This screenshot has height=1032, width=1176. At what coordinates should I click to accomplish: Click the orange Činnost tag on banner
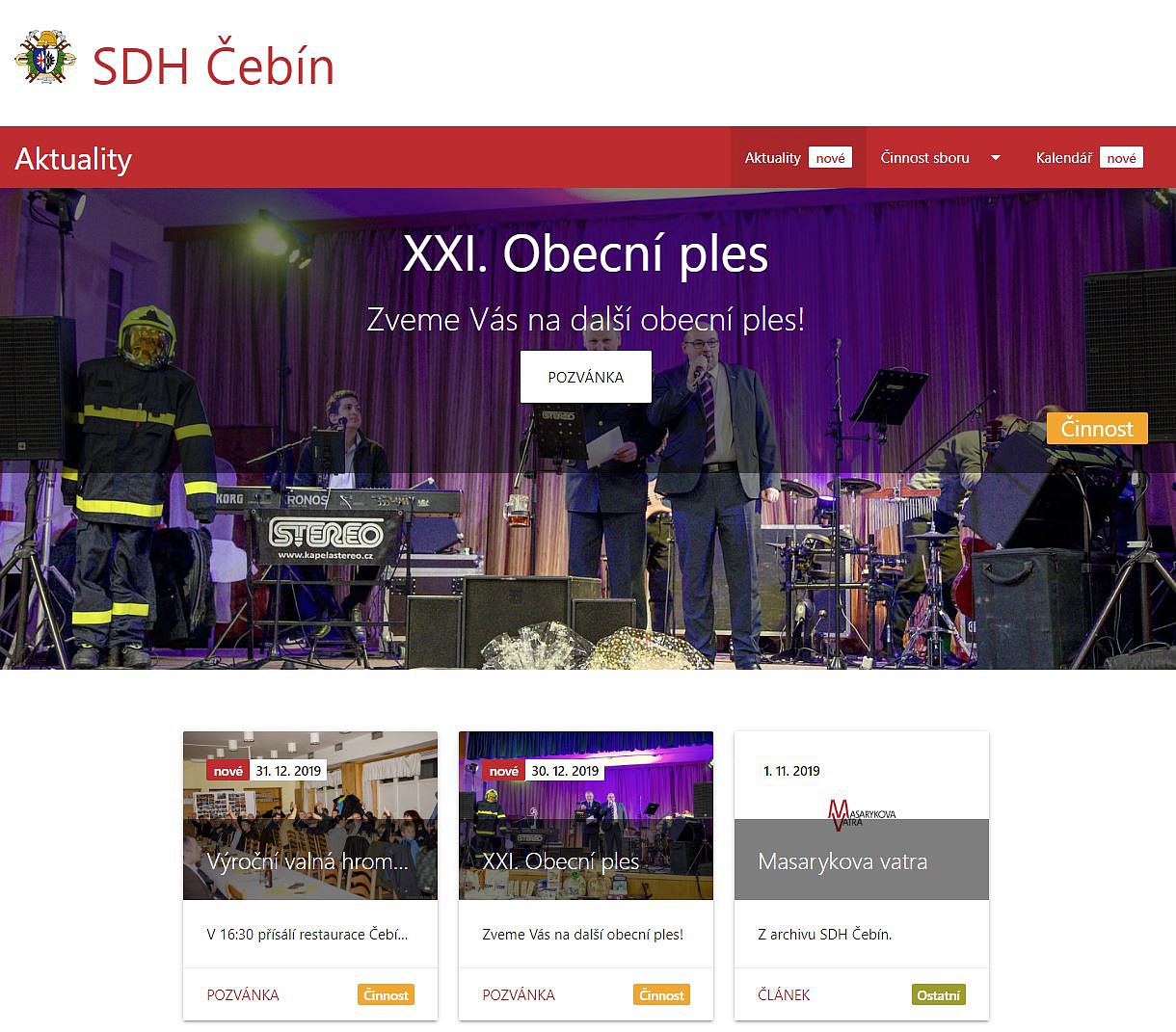coord(1097,428)
